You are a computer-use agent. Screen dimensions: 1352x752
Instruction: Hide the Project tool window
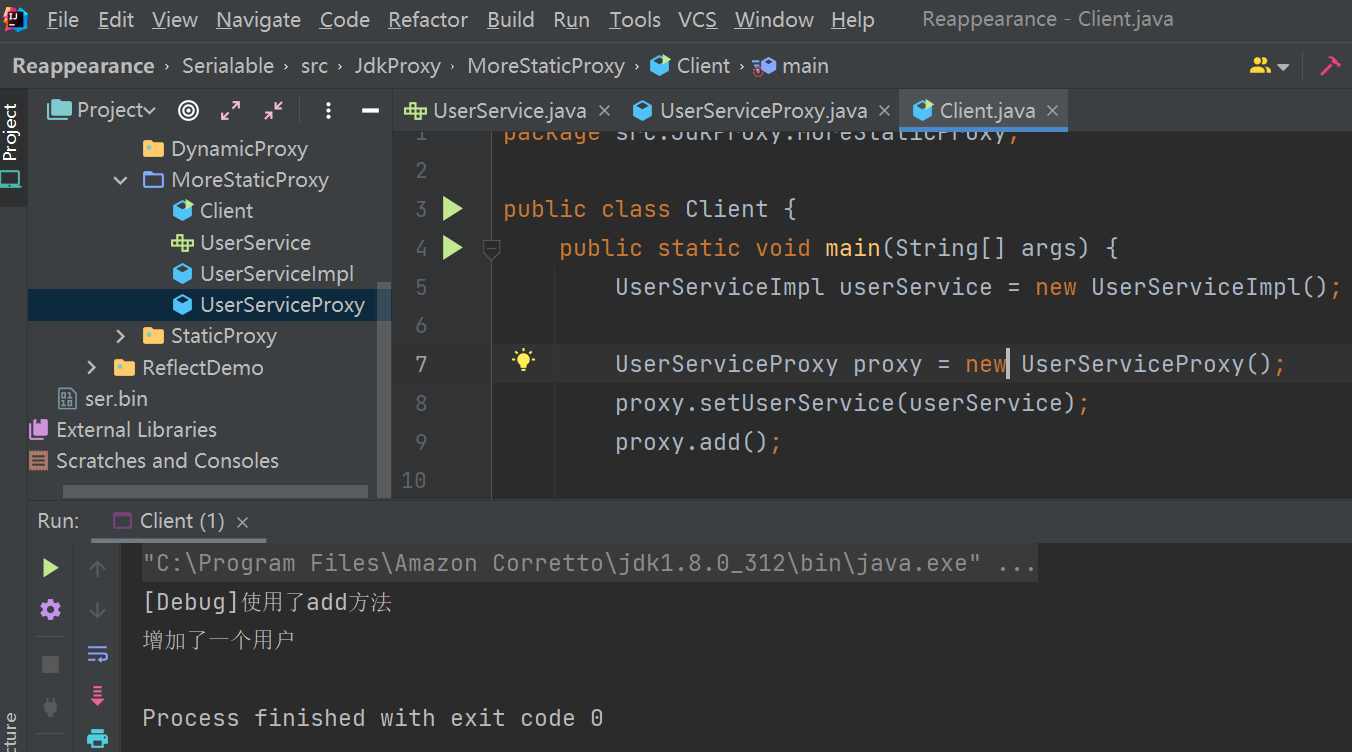click(x=370, y=110)
